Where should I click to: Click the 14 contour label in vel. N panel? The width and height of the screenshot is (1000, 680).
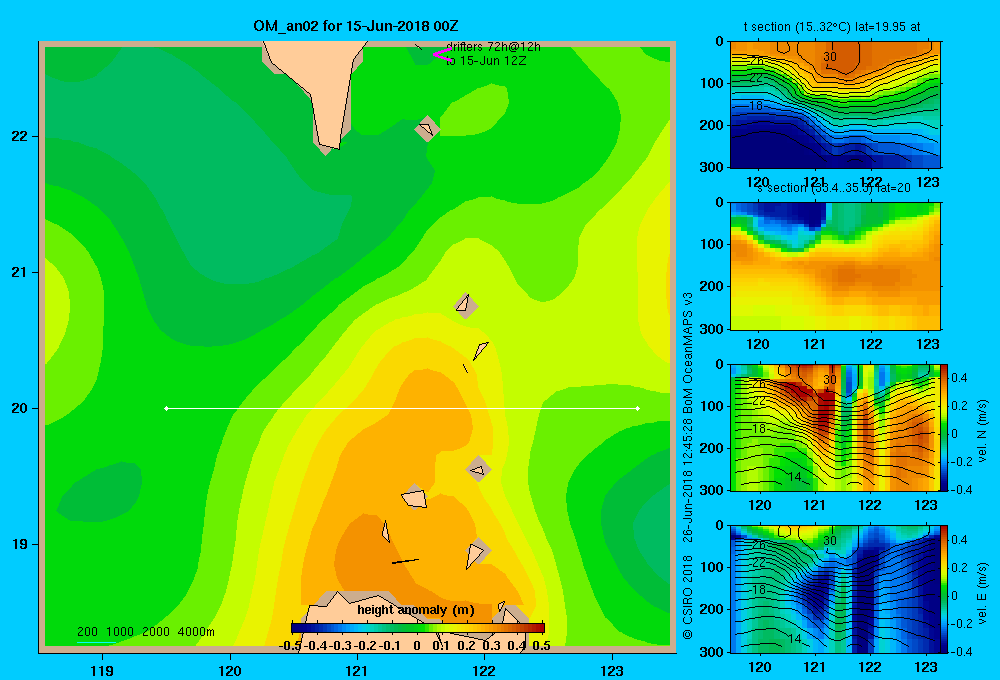(794, 477)
